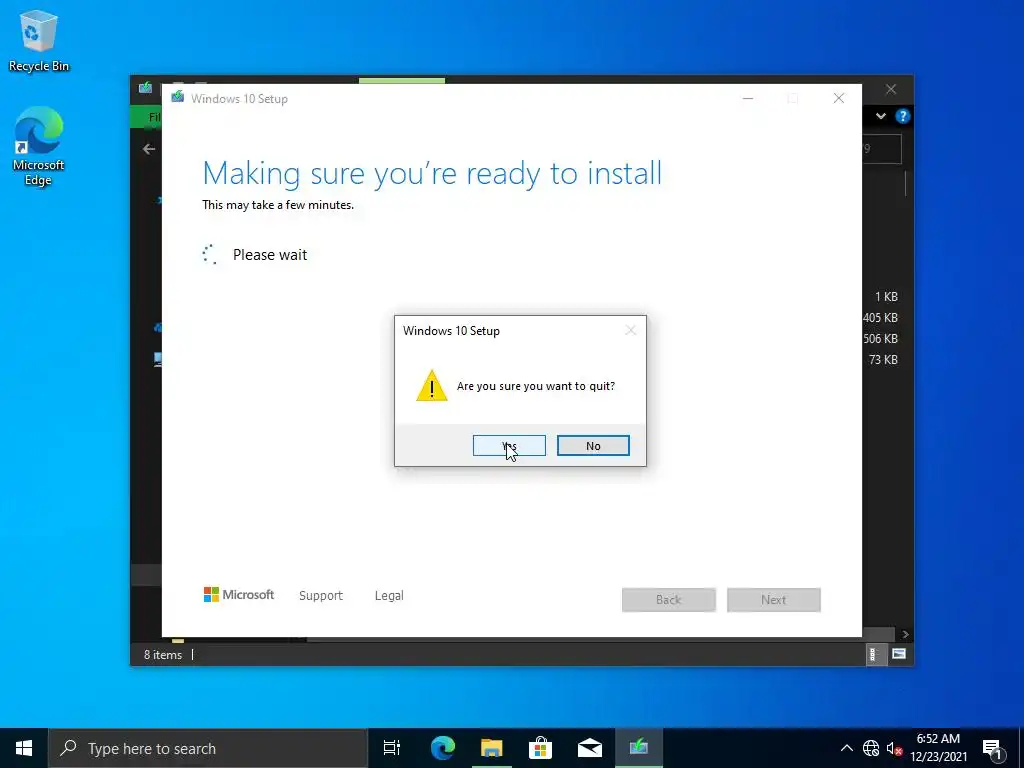Confirm quitting with the Yes button

509,445
